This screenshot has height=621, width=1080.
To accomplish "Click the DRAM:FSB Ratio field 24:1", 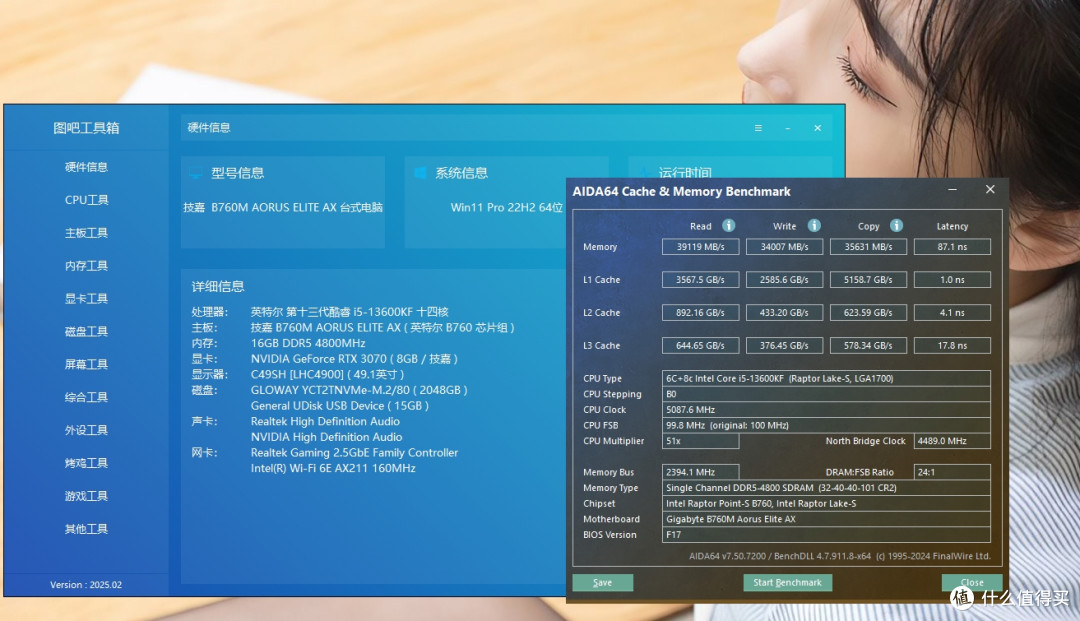I will (x=952, y=472).
